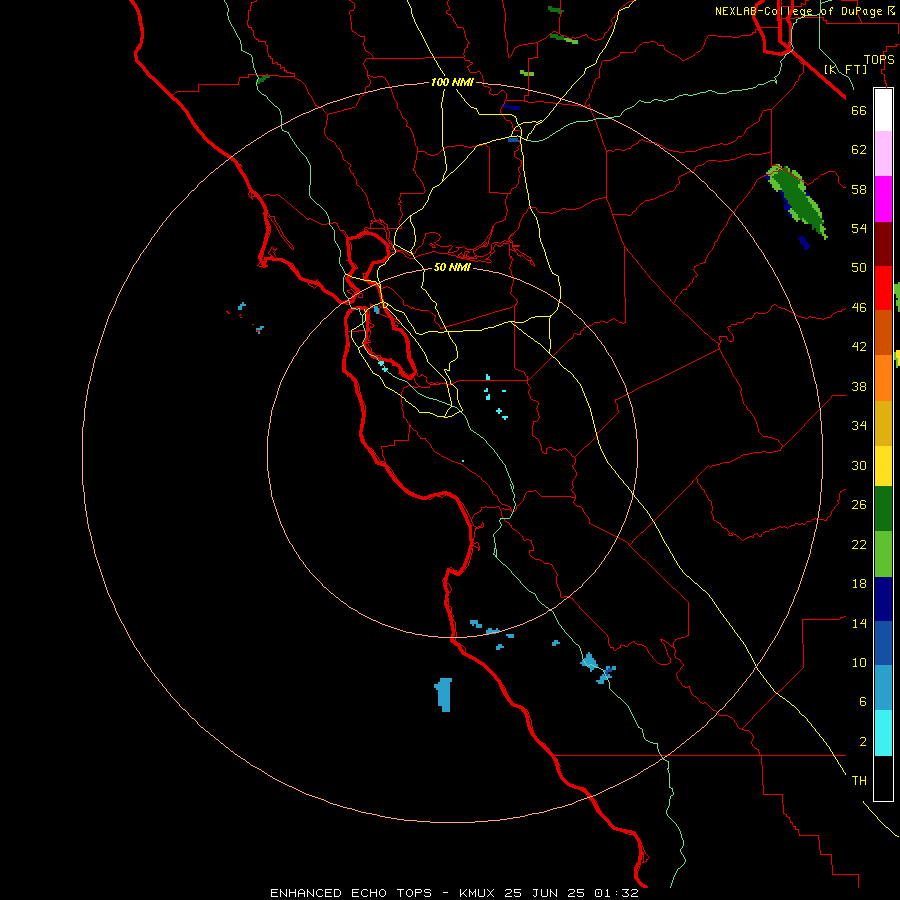Click the black TH band at scale bottom
Screen dimensions: 900x900
pyautogui.click(x=883, y=778)
